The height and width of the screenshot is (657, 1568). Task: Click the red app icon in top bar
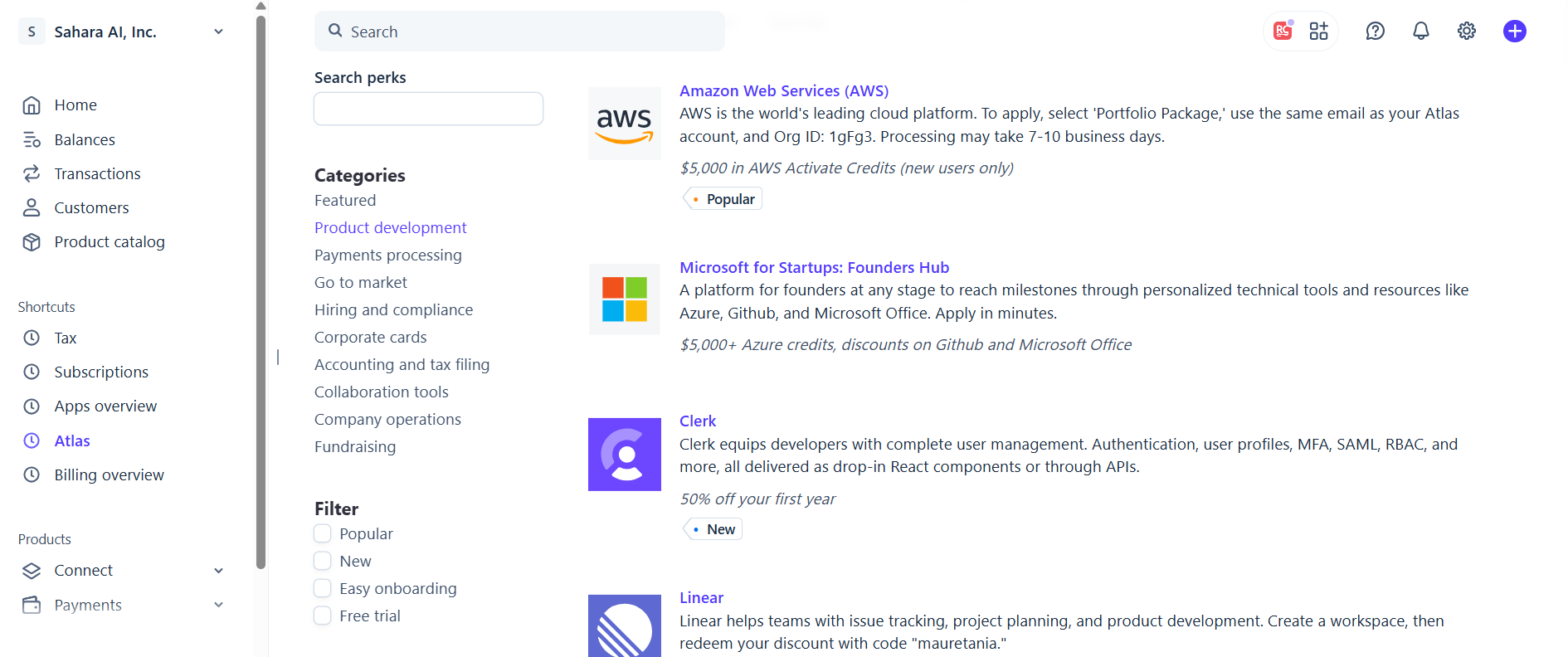click(1283, 31)
